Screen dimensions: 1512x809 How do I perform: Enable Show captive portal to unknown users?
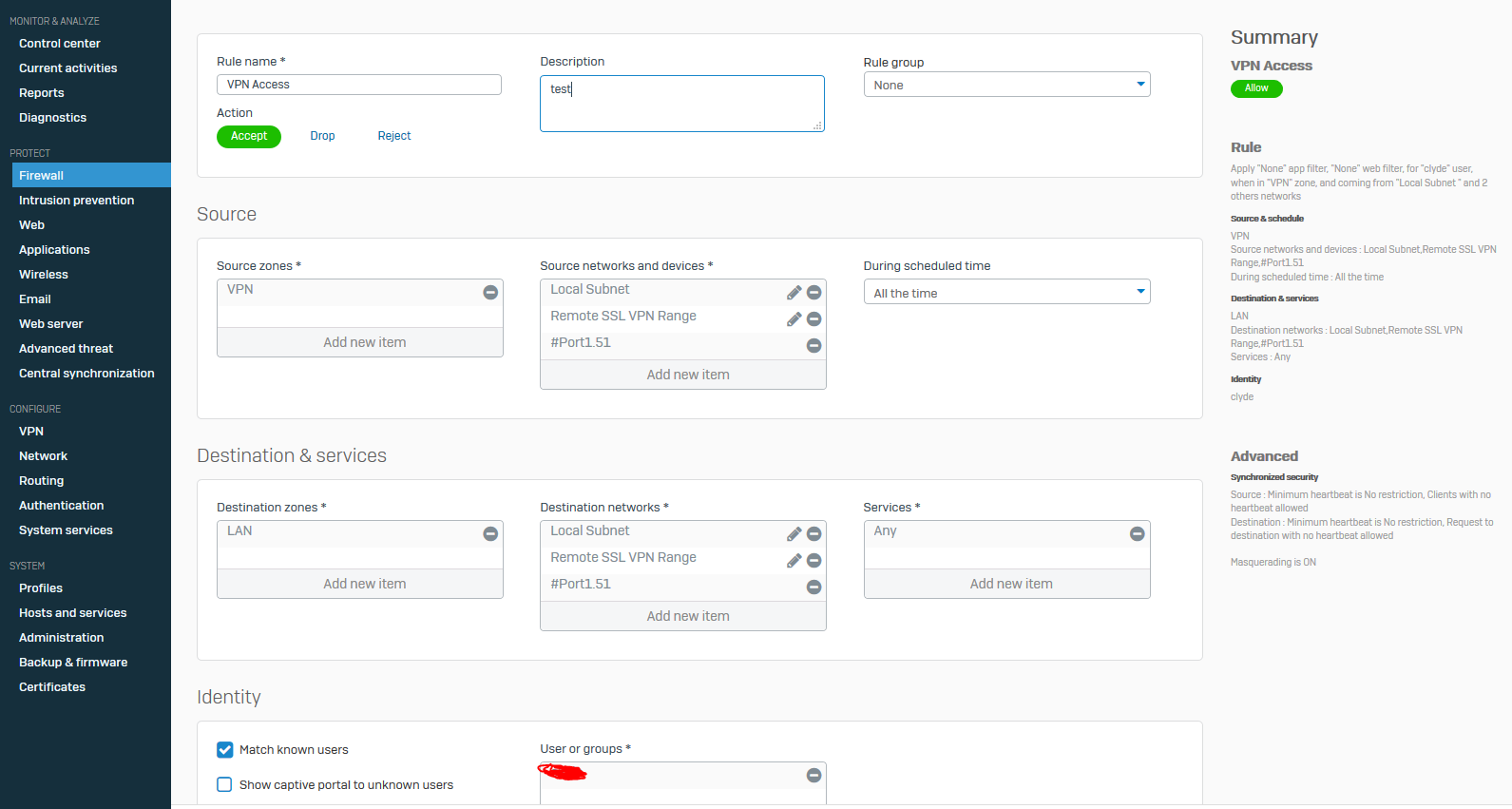point(225,785)
